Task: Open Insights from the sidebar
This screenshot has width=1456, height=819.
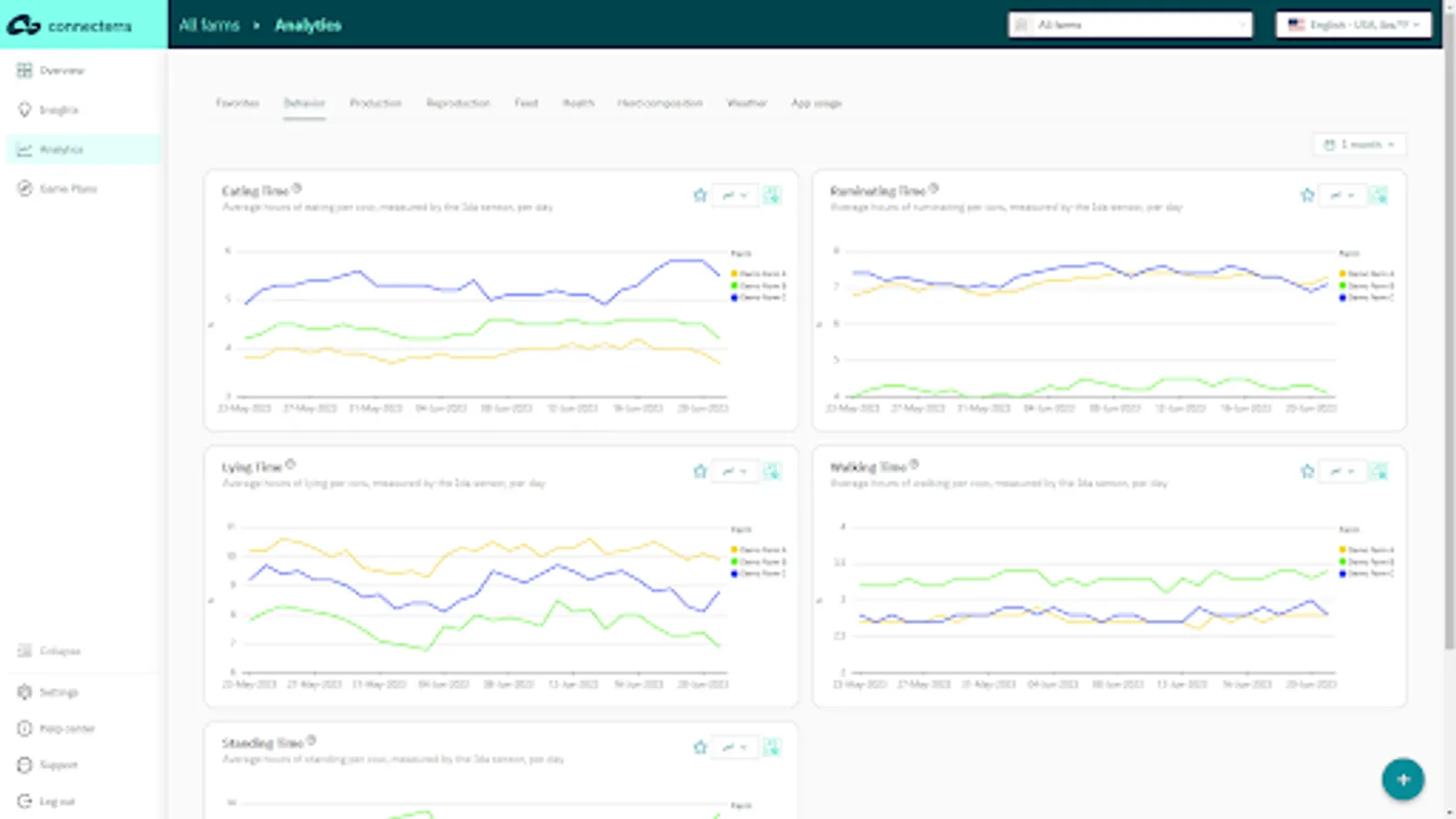Action: pos(58,110)
